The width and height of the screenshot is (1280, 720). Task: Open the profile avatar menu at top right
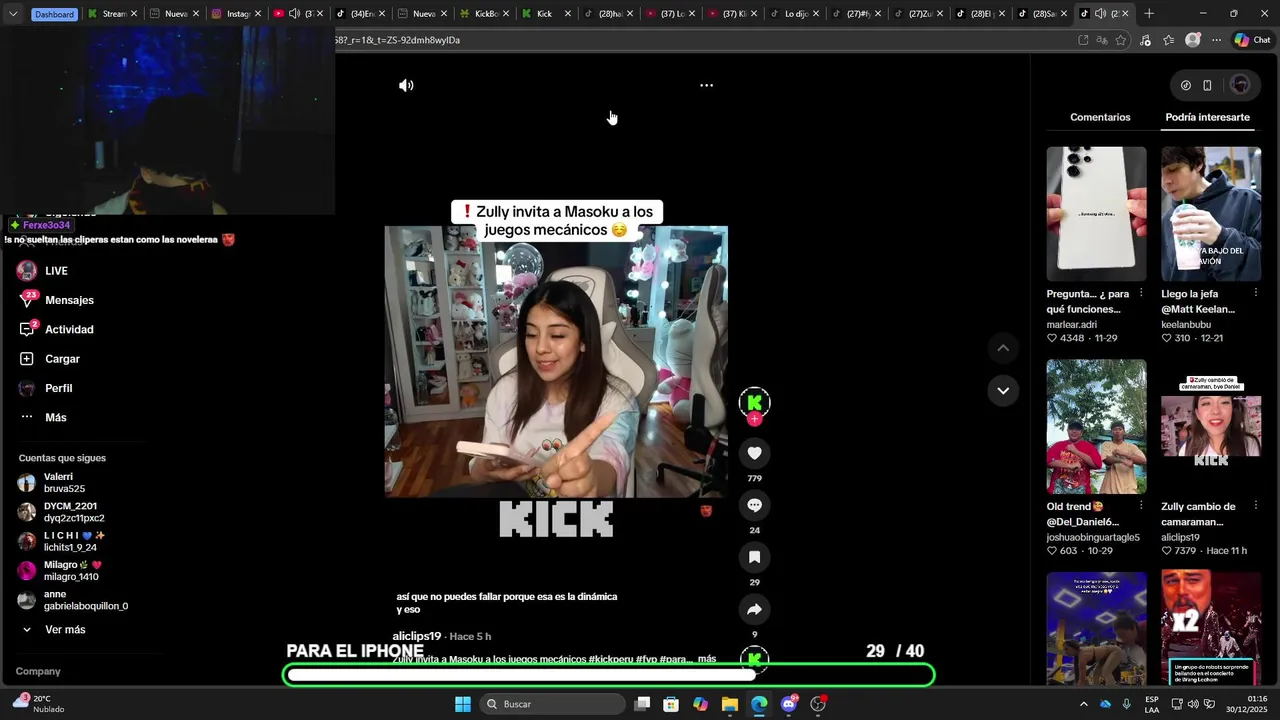pos(1240,85)
